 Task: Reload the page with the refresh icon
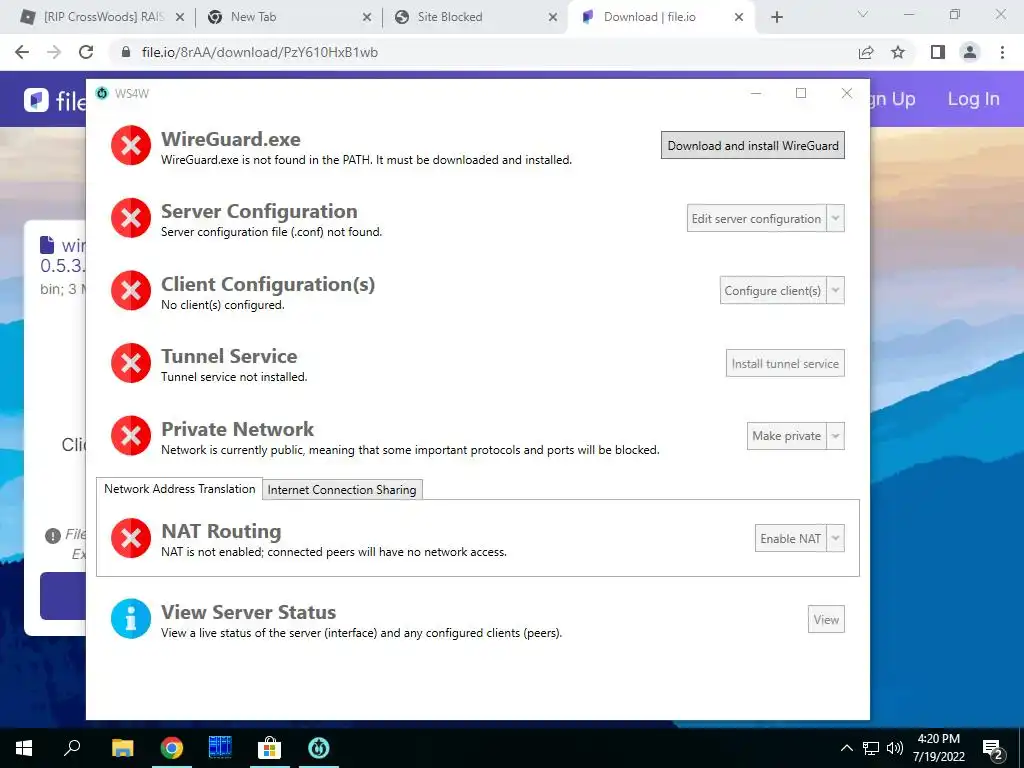pos(86,52)
